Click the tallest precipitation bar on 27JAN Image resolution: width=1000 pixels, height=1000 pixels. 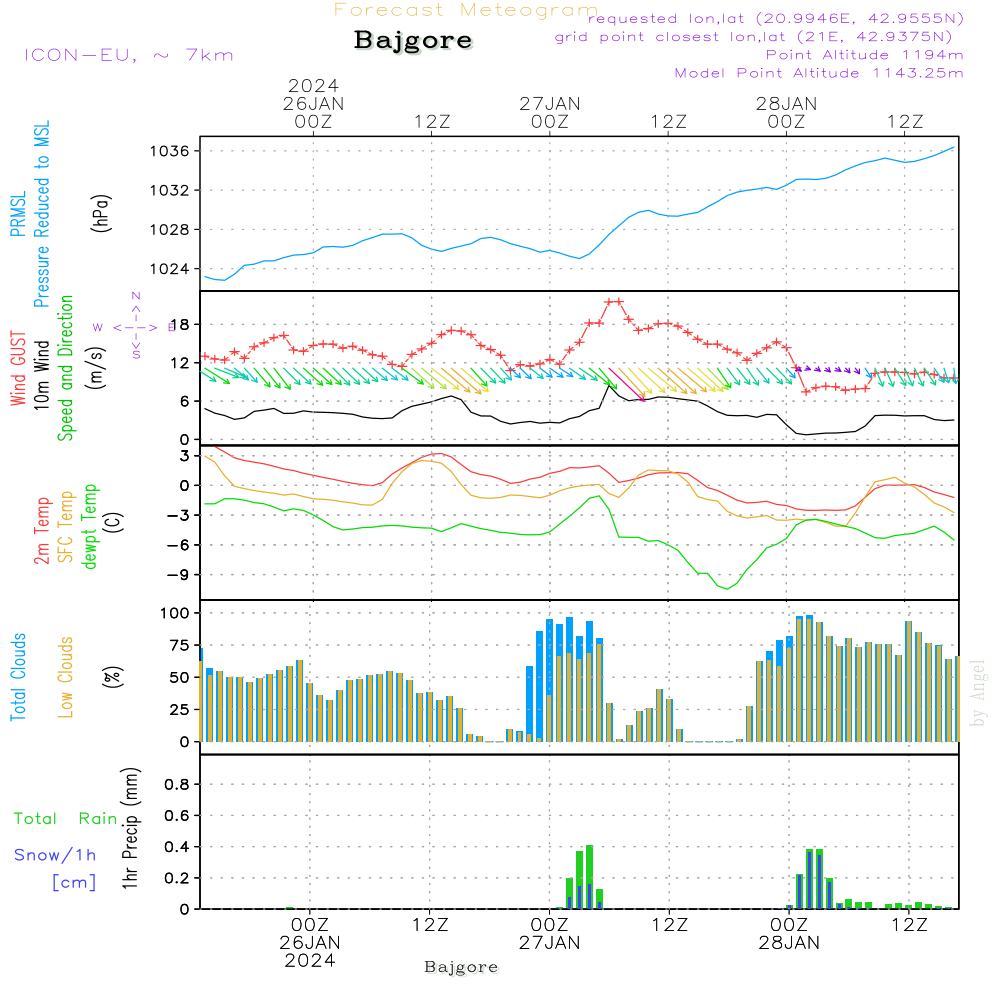click(589, 877)
